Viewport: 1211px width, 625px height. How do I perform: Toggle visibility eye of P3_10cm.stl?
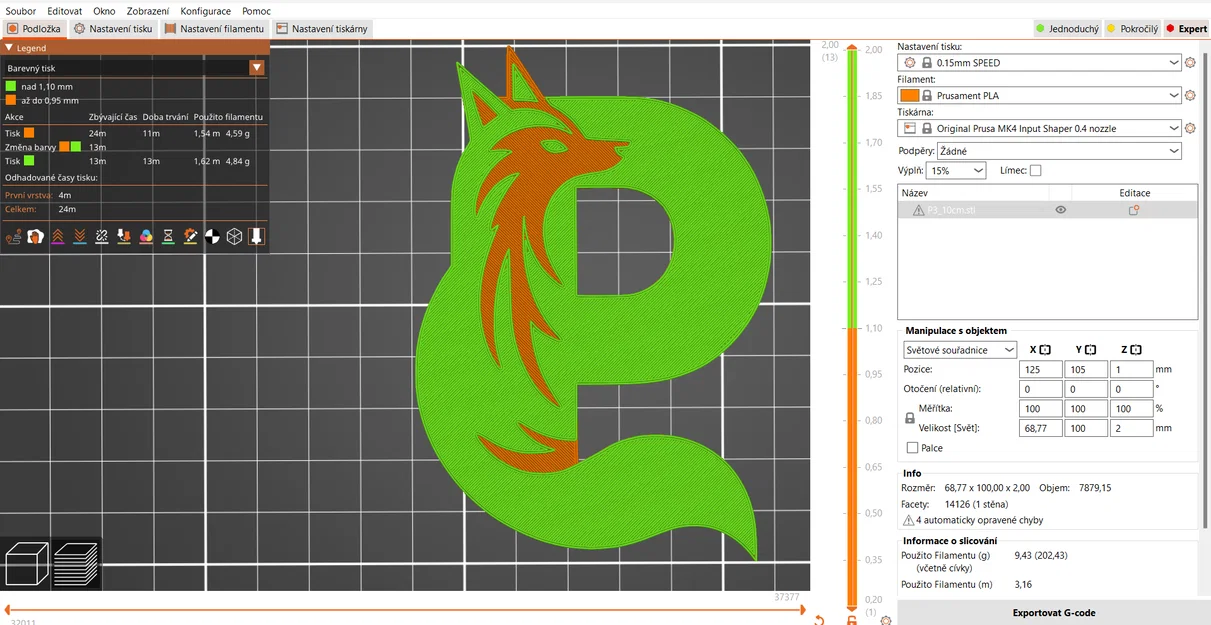point(1060,210)
